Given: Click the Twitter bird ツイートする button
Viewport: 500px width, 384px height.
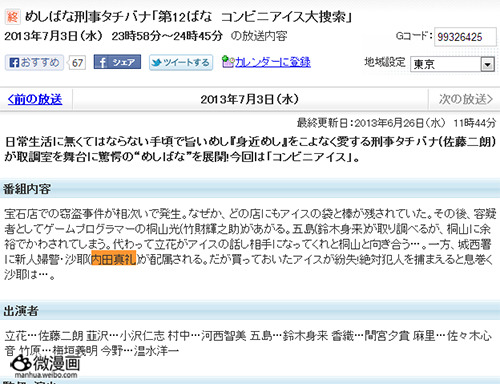Looking at the screenshot, I should coord(181,62).
